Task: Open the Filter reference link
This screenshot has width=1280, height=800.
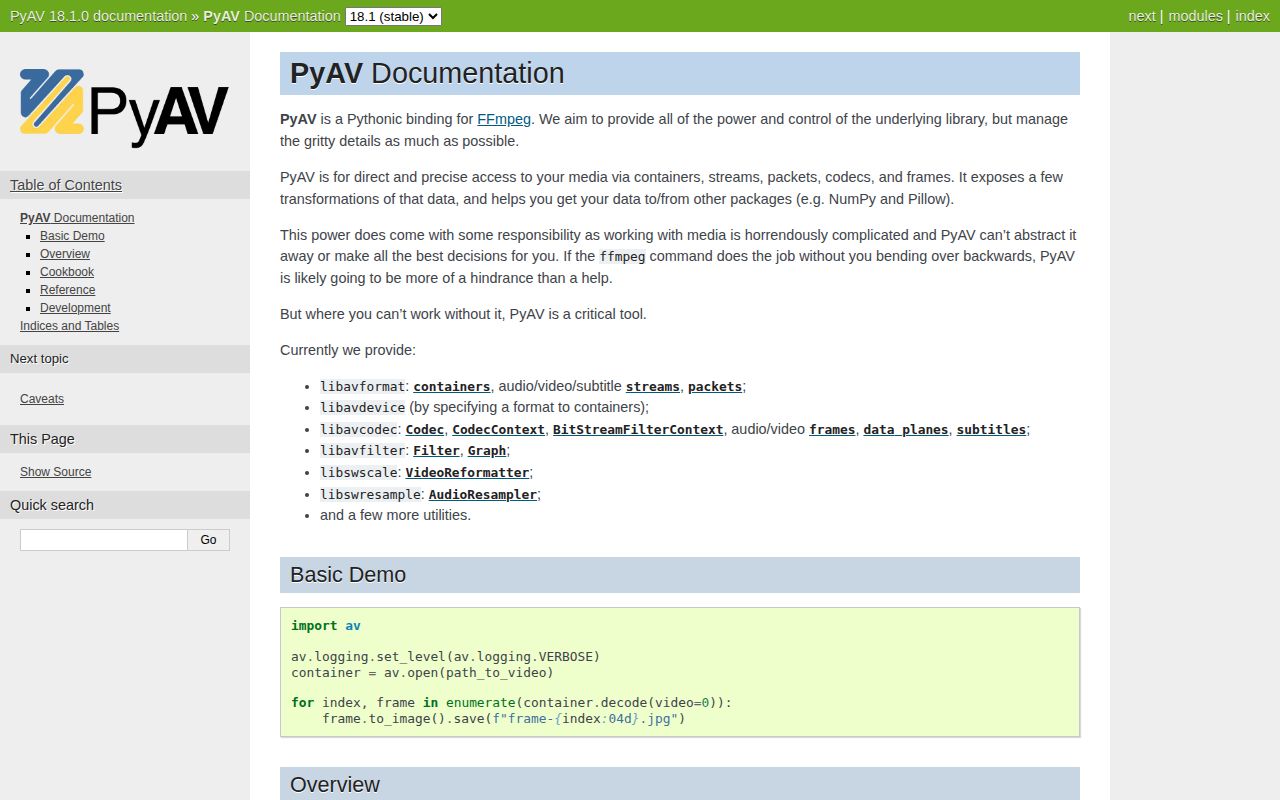Action: pyautogui.click(x=437, y=451)
